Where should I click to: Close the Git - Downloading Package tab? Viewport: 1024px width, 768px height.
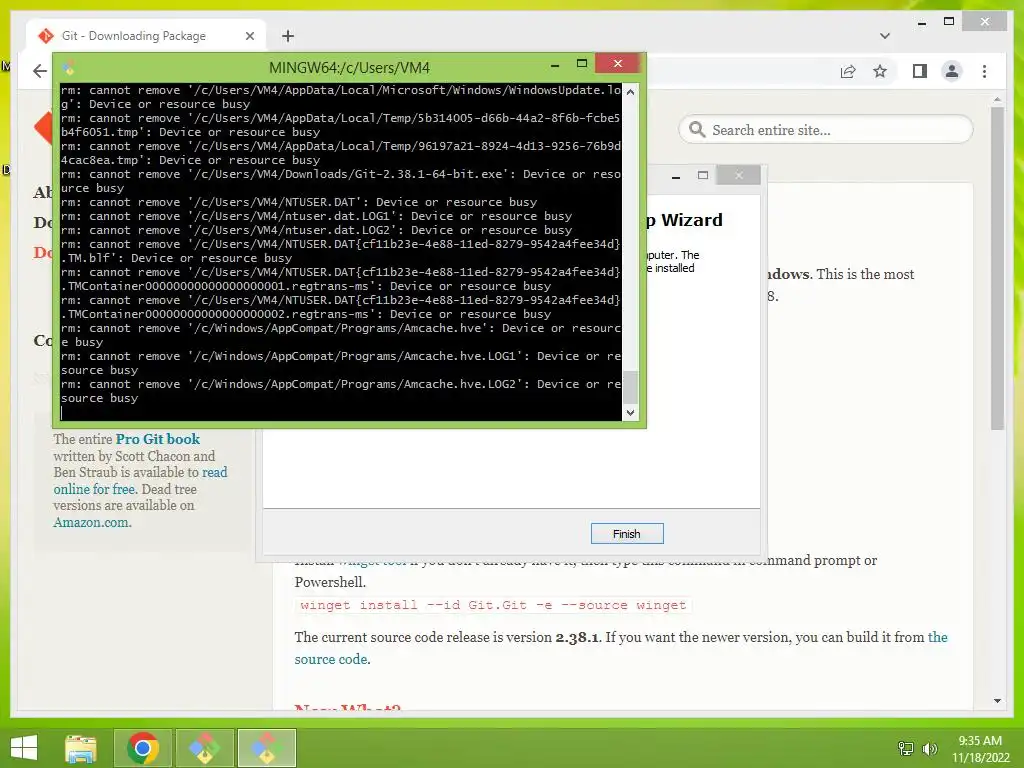(249, 36)
